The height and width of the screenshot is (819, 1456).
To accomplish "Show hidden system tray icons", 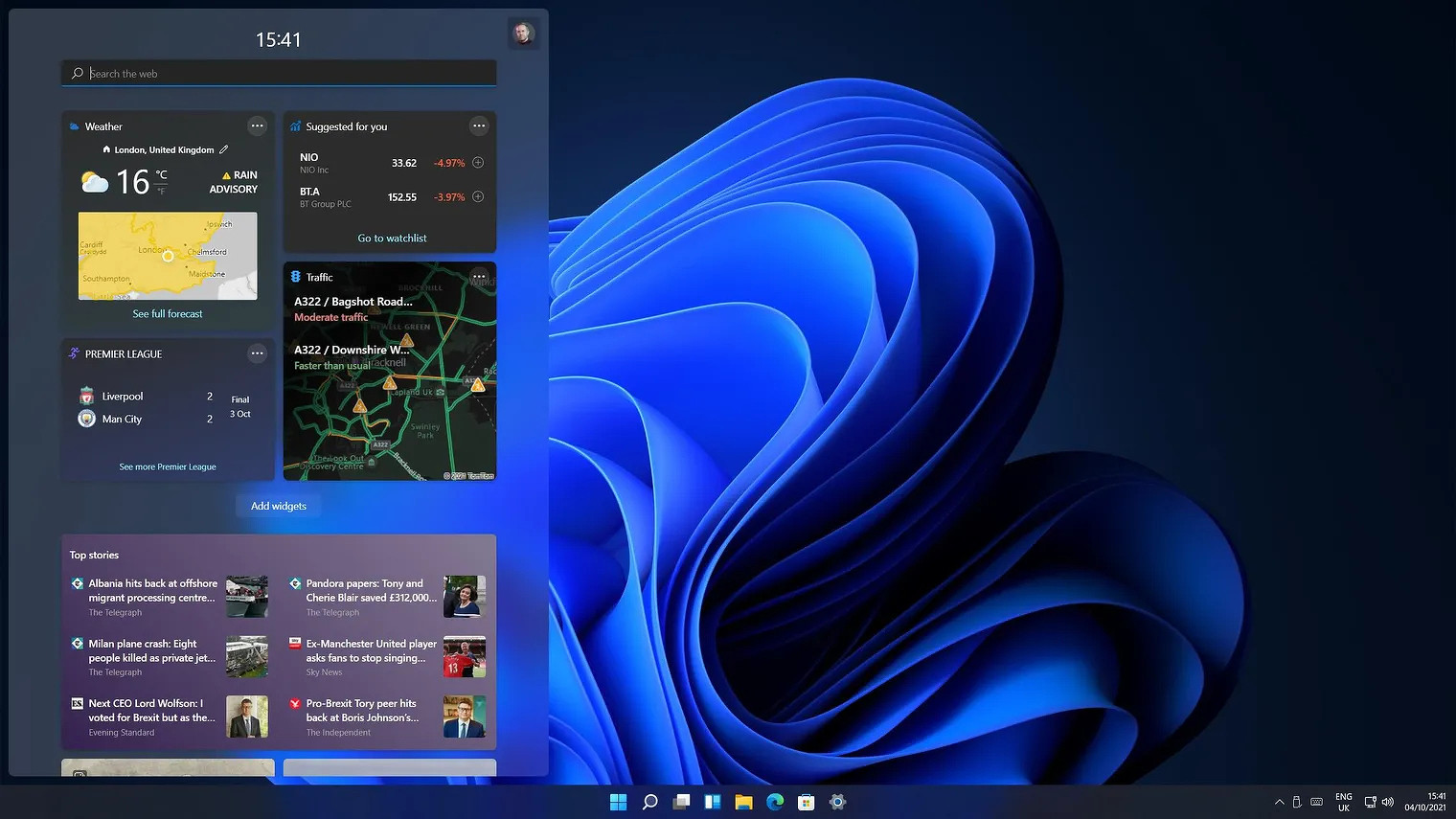I will click(1279, 802).
